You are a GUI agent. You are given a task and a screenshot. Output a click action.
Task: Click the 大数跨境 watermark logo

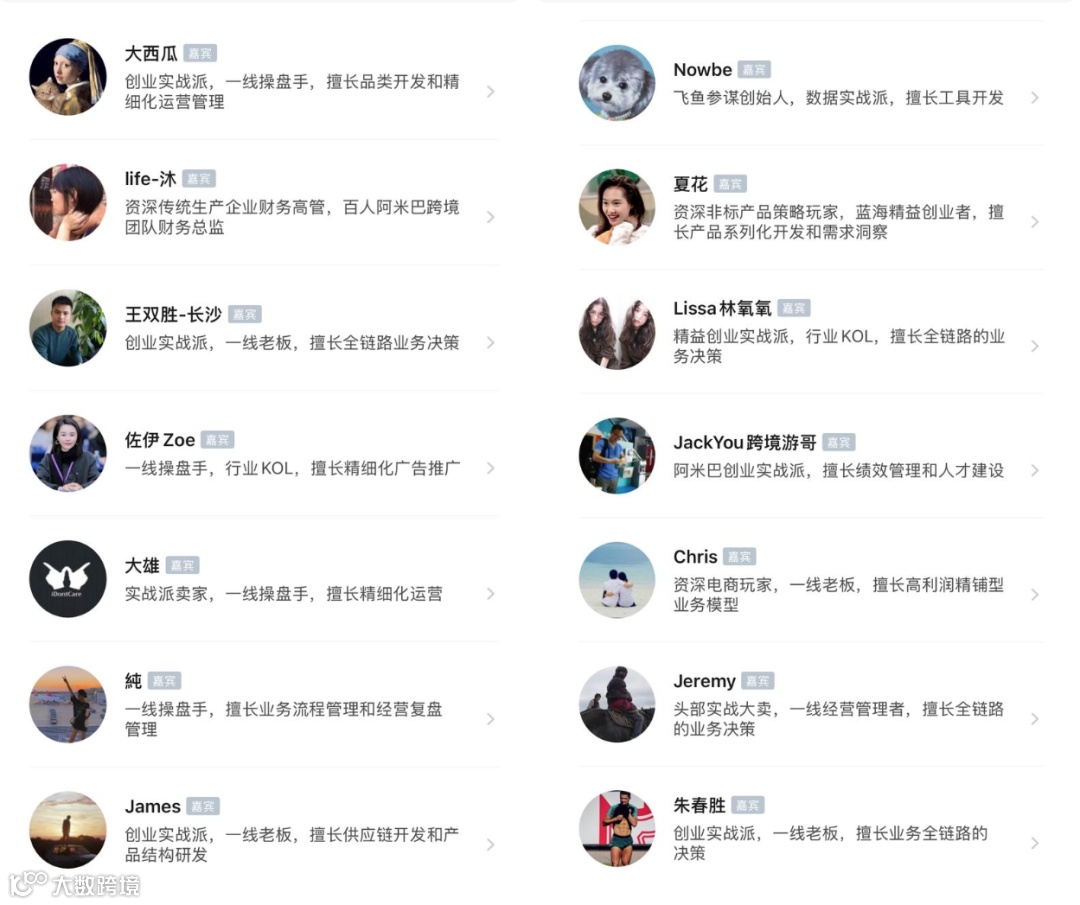pos(76,885)
